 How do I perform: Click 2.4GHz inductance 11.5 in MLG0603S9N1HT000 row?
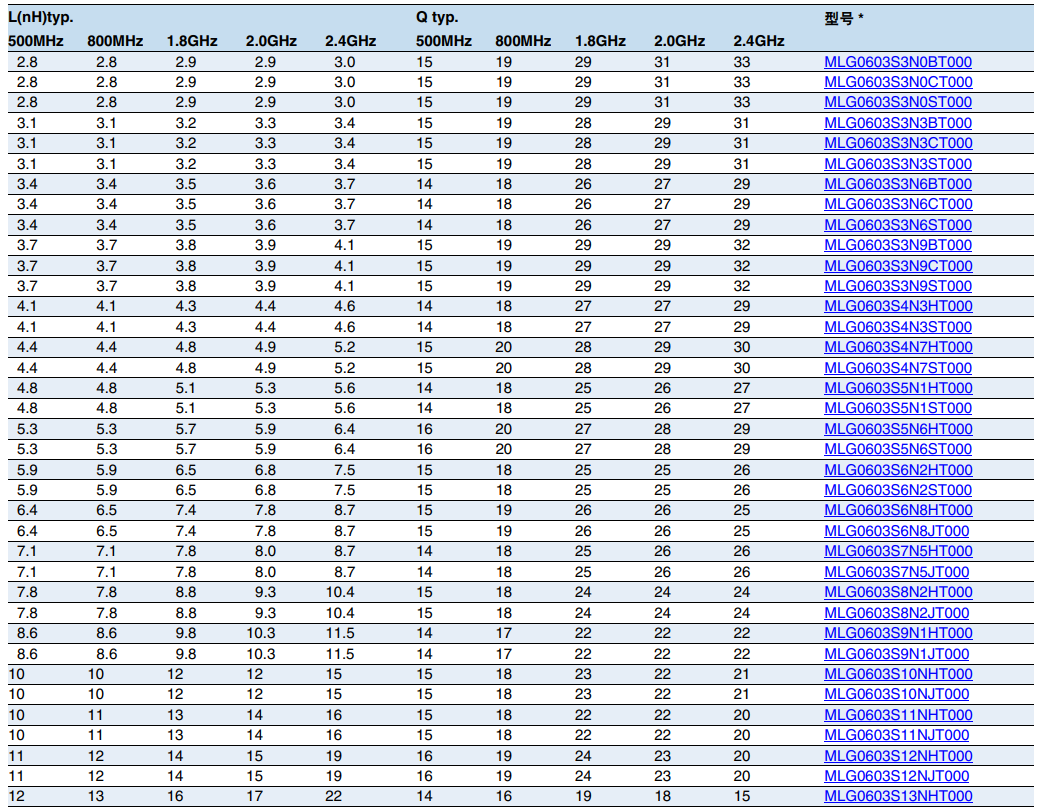(340, 633)
